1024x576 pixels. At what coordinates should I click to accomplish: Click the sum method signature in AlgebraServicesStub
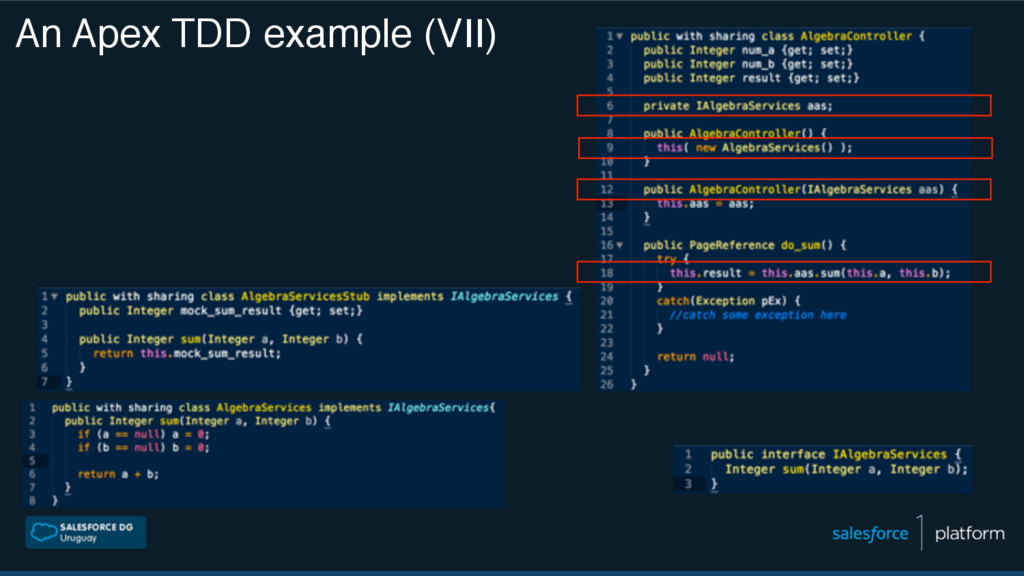(221, 339)
